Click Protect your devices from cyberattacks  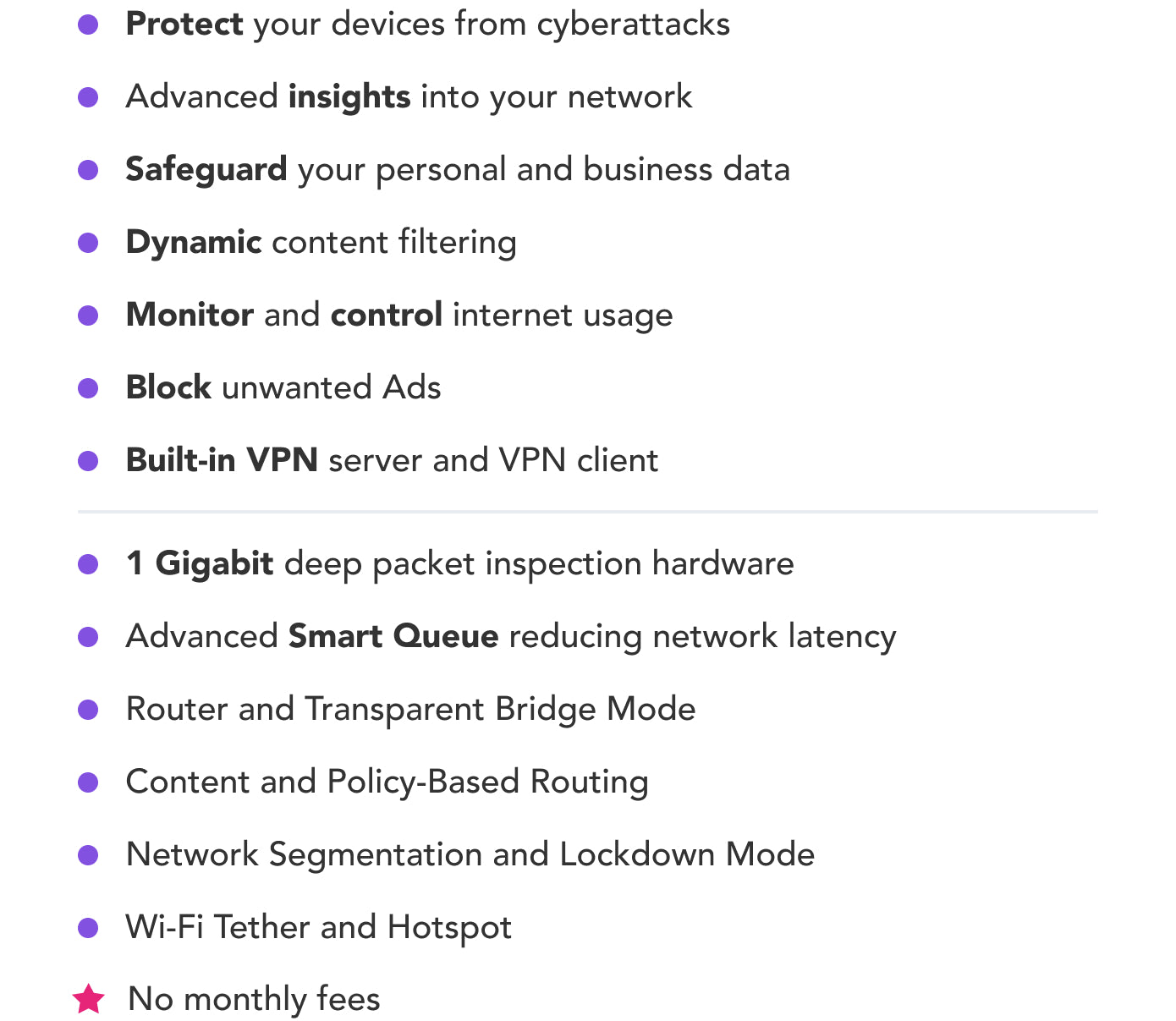[427, 25]
